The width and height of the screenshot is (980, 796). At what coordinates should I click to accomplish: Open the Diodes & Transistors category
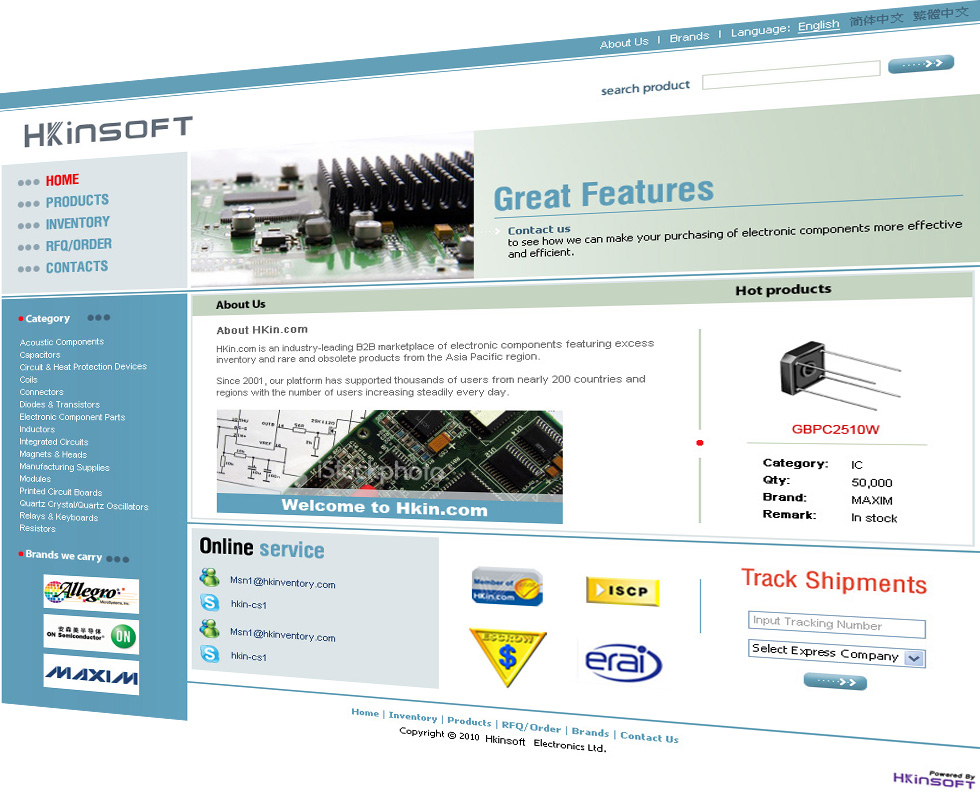(x=59, y=404)
